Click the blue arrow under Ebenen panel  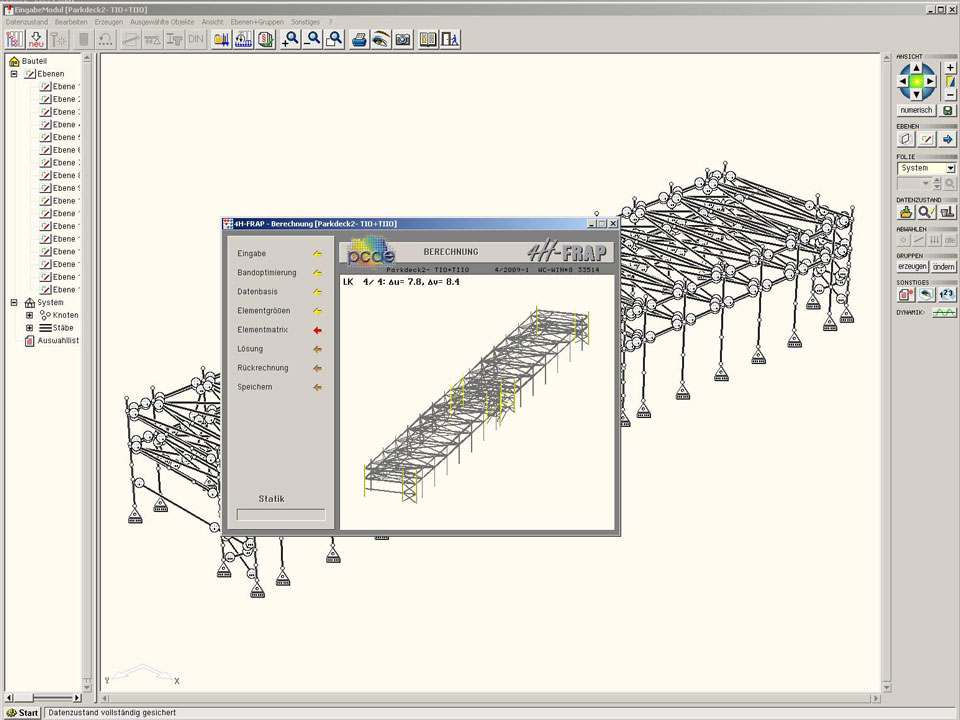pyautogui.click(x=948, y=139)
